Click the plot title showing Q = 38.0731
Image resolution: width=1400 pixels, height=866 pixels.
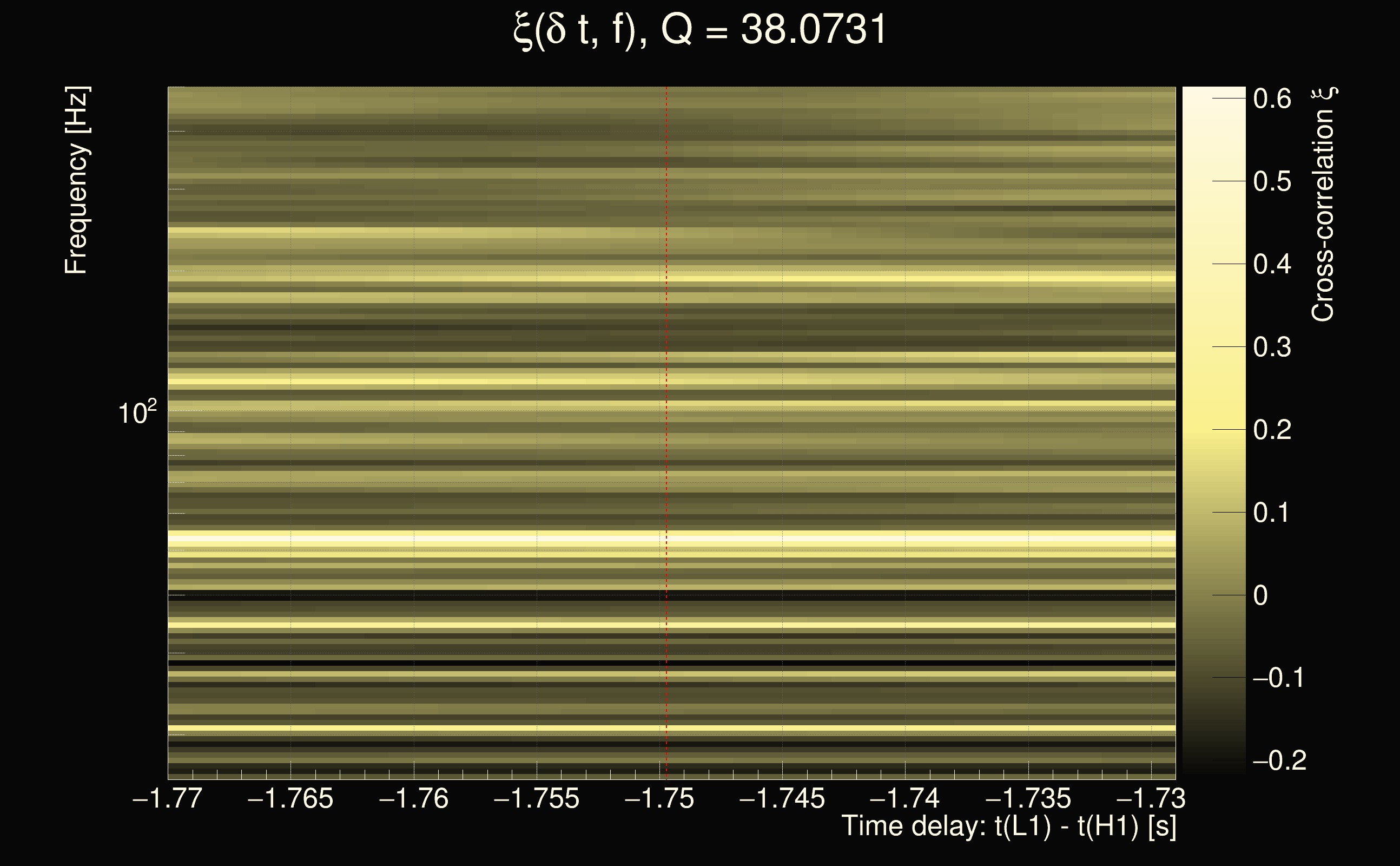tap(699, 30)
